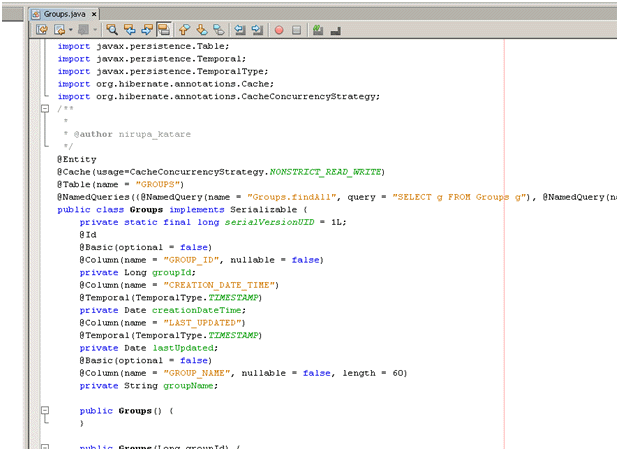Click import CacheConcurrencyStrategy line
This screenshot has width=617, height=449.
219,96
